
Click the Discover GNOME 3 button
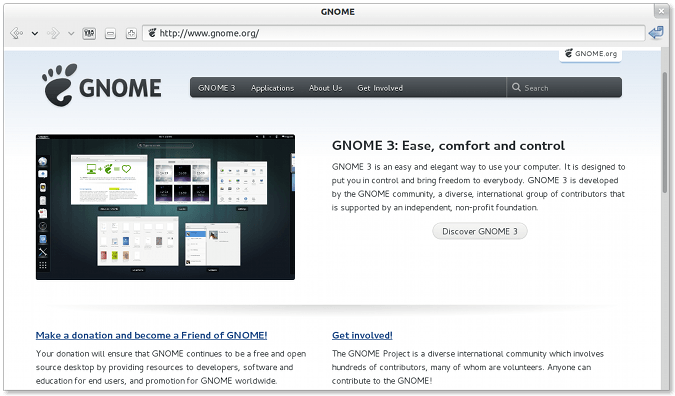point(480,231)
